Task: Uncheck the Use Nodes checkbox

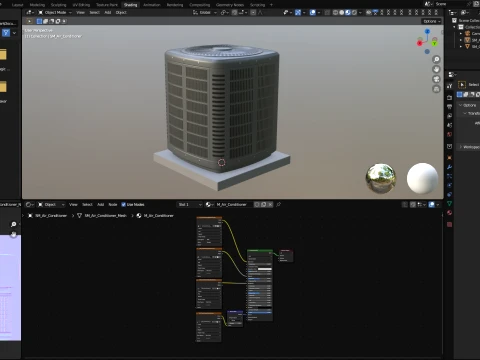Action: point(124,204)
